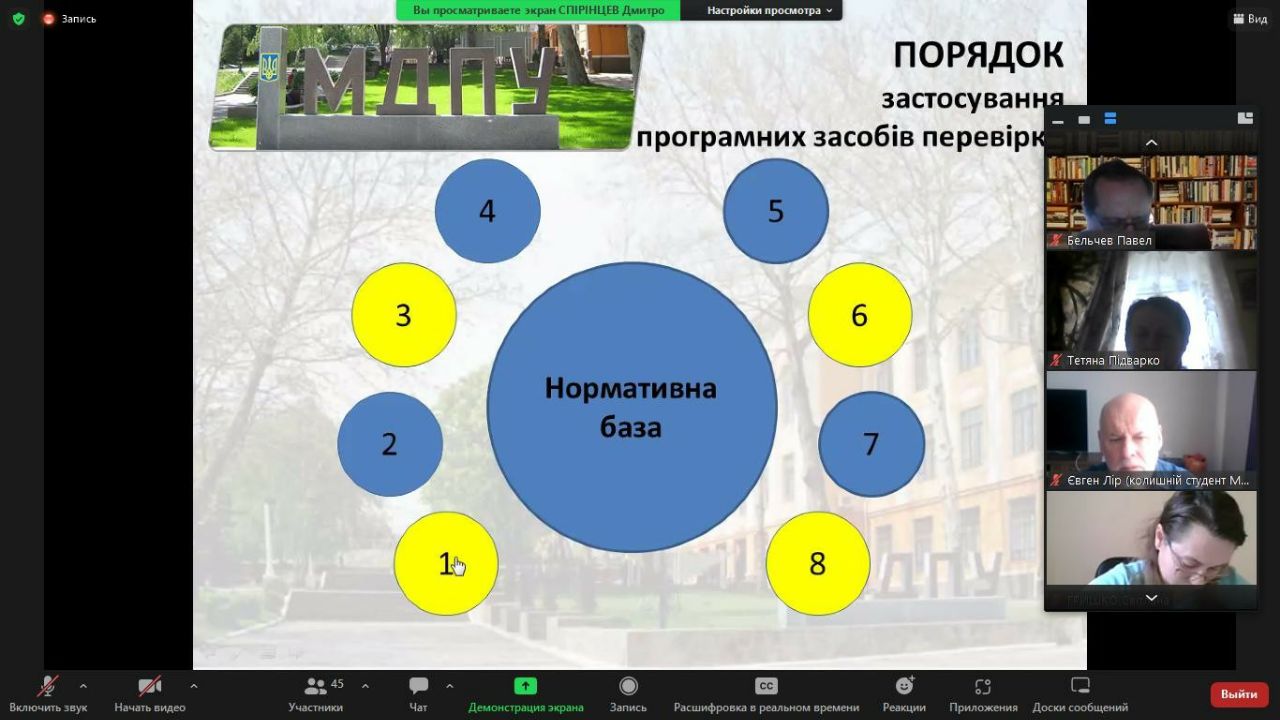Viewport: 1280px width, 720px height.
Task: Select Євген Лір video thumbnail
Action: pyautogui.click(x=1151, y=430)
